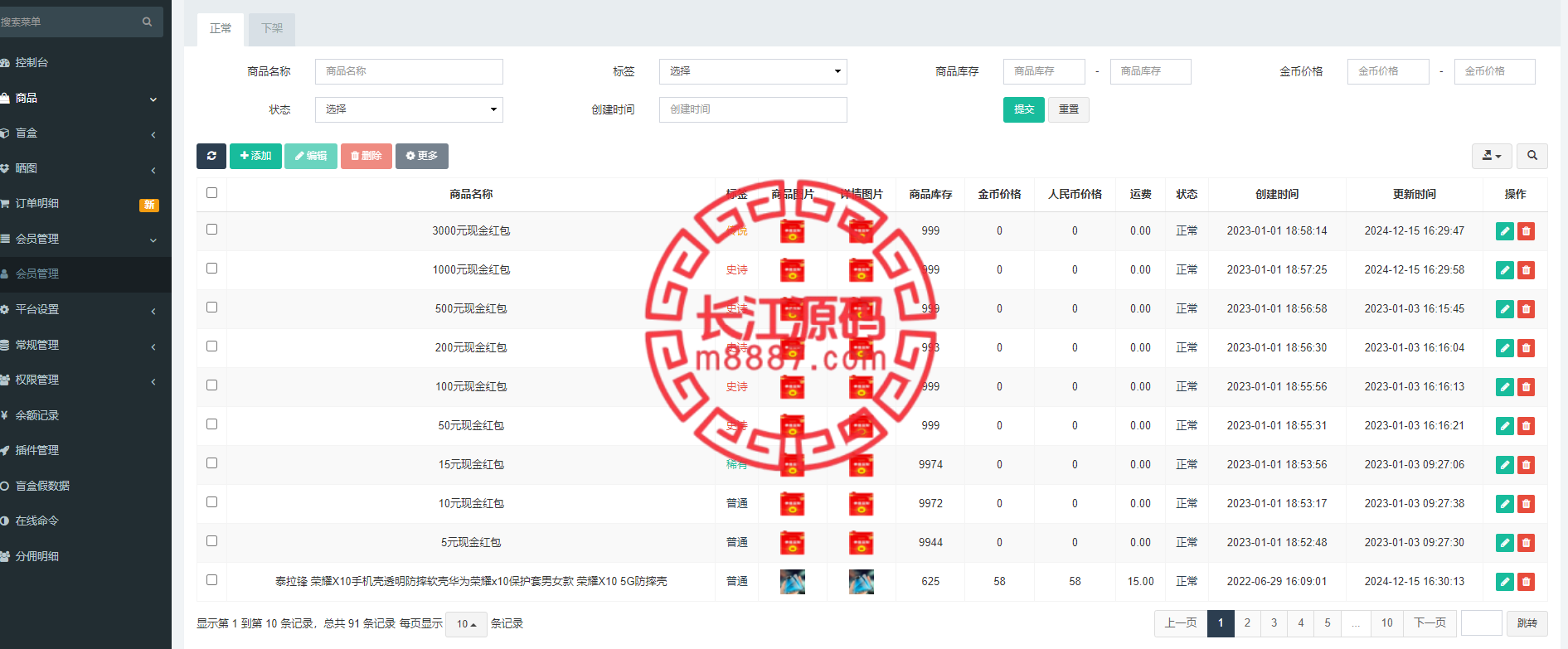Viewport: 1568px width, 649px height.
Task: Click the green 提交 button
Action: tap(1024, 109)
